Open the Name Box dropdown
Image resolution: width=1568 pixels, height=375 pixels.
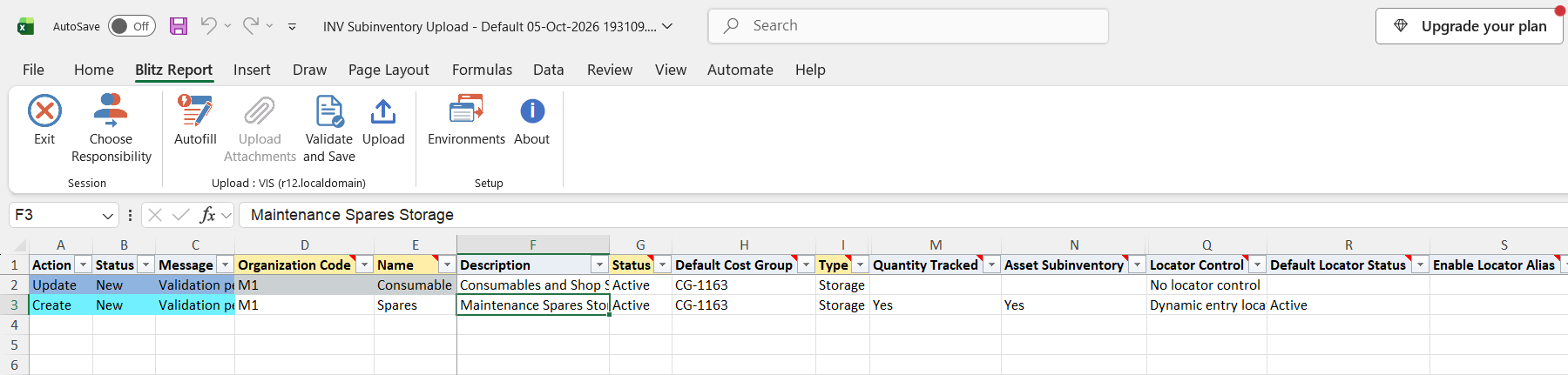[x=108, y=215]
